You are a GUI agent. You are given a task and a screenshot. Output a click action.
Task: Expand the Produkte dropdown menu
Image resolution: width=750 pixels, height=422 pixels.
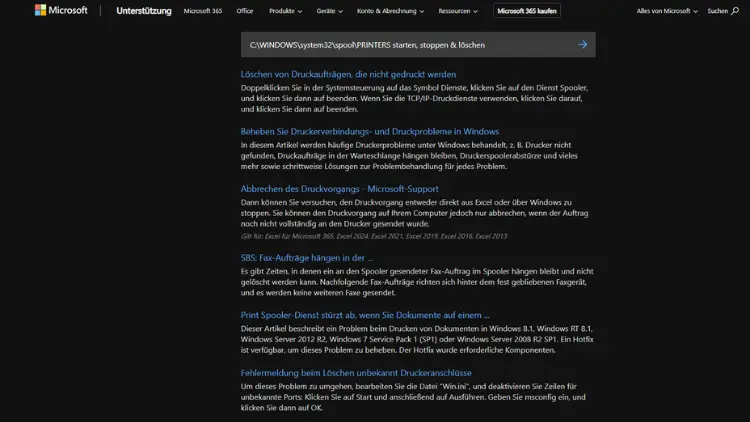285,11
